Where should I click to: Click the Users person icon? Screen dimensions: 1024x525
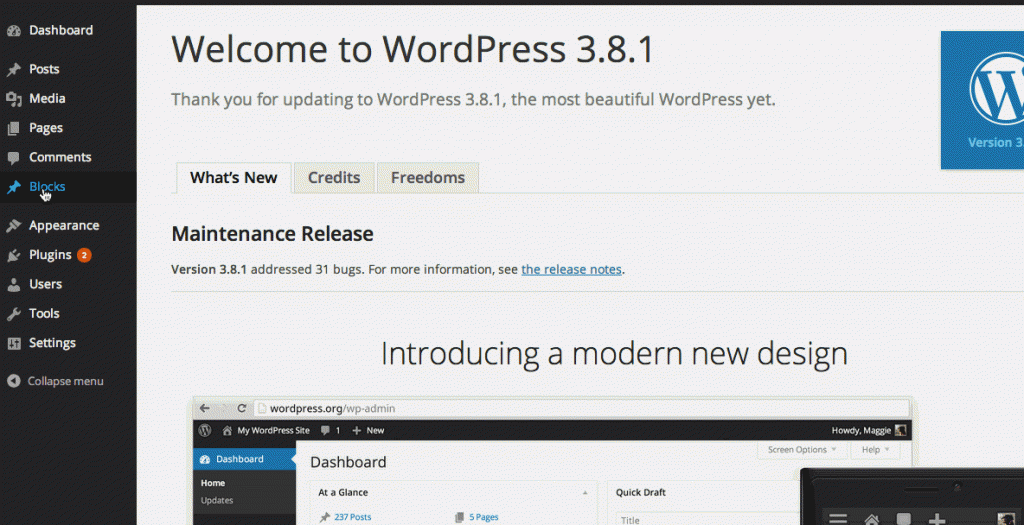[14, 285]
